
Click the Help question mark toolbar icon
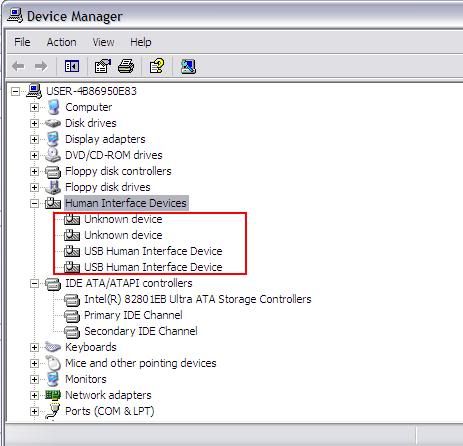tap(157, 66)
